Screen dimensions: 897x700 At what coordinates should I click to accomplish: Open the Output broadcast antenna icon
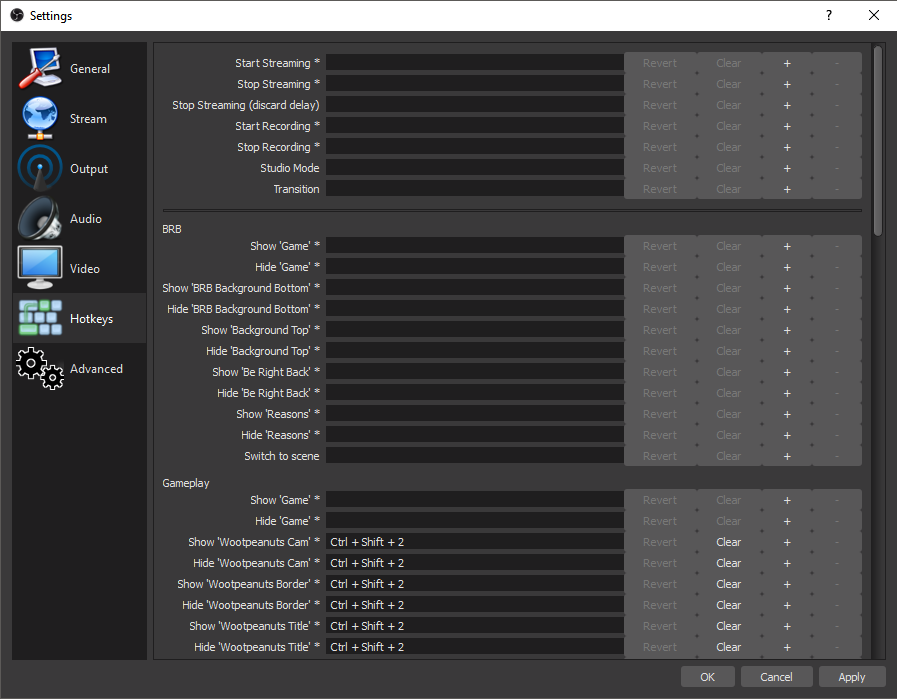(x=39, y=168)
